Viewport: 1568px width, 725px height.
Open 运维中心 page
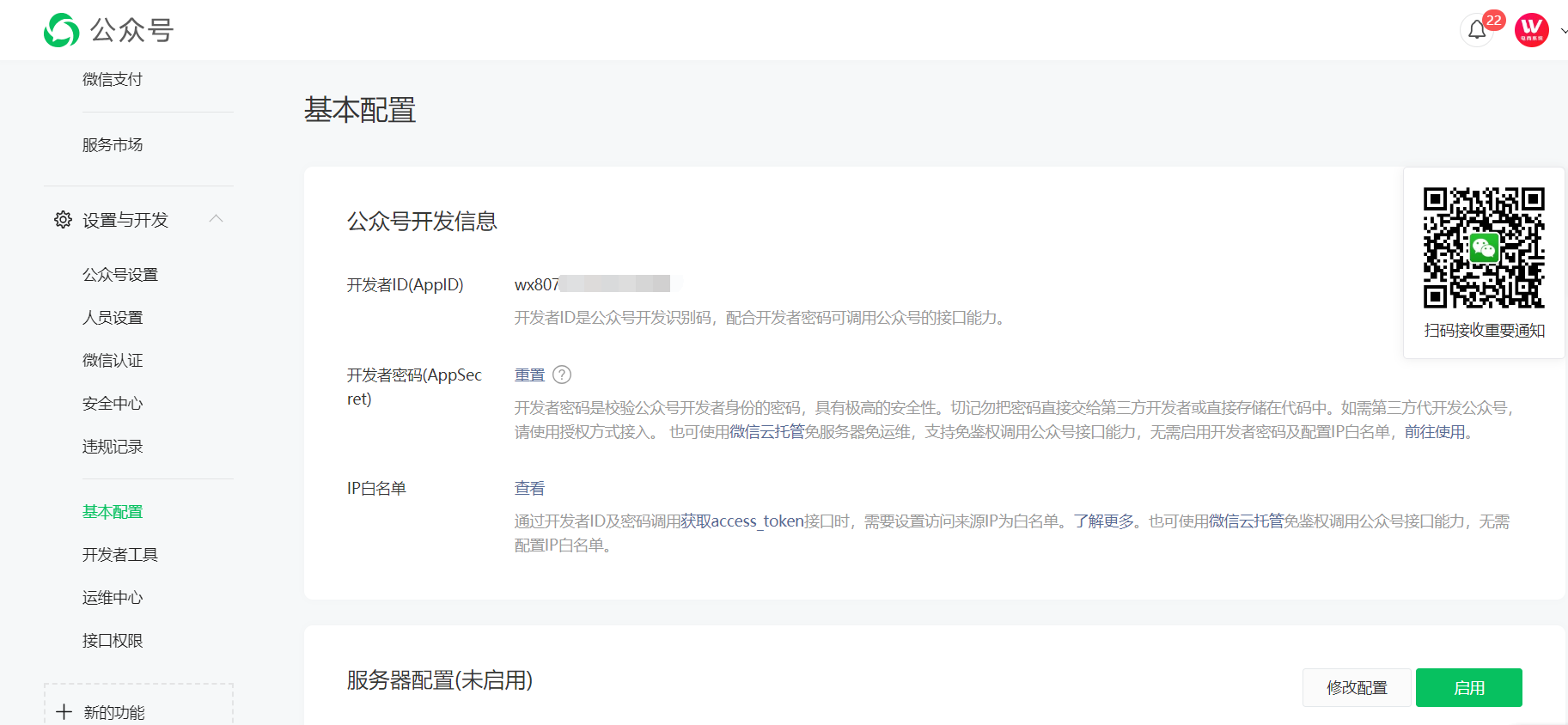click(113, 598)
